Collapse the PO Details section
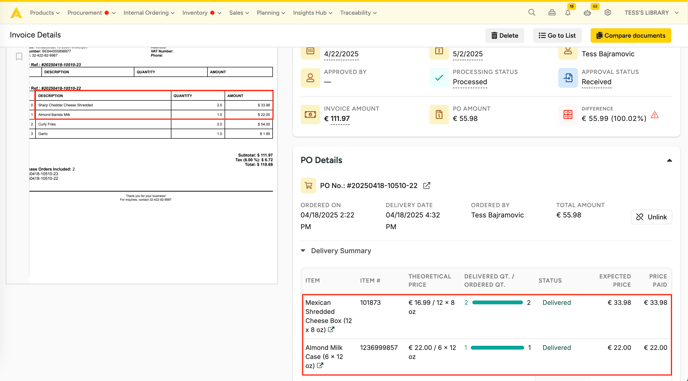Viewport: 688px width, 381px height. click(x=669, y=161)
